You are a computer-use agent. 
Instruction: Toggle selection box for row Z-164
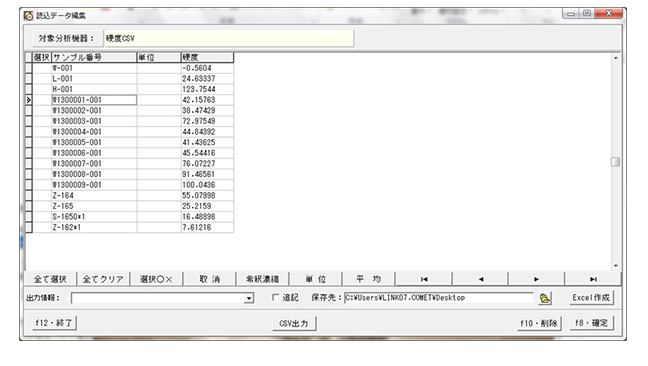29,195
